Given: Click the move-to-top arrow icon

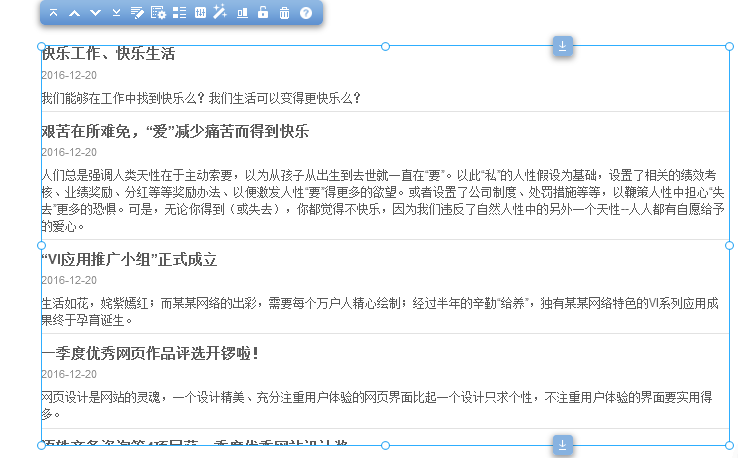Looking at the screenshot, I should (53, 13).
